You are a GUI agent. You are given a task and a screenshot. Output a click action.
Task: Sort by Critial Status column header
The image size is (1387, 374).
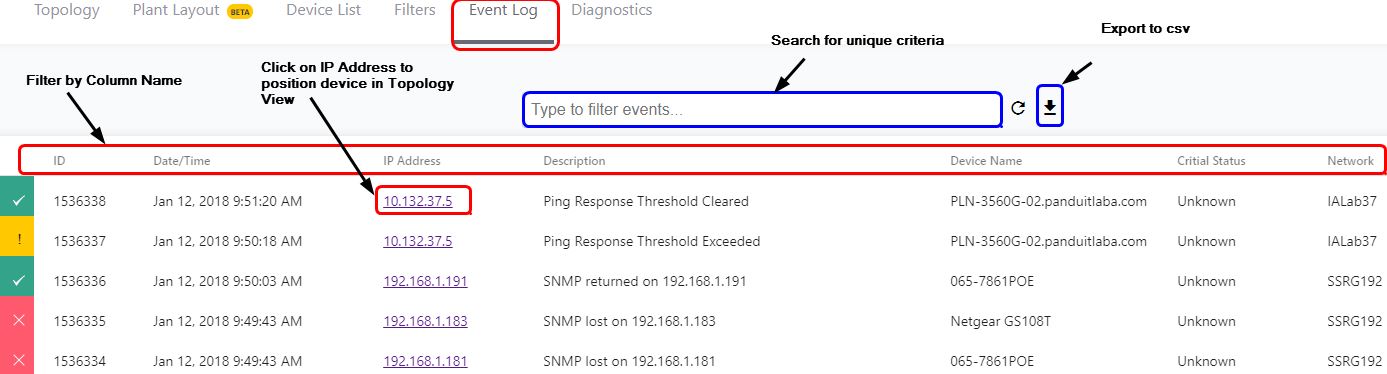coord(1211,160)
